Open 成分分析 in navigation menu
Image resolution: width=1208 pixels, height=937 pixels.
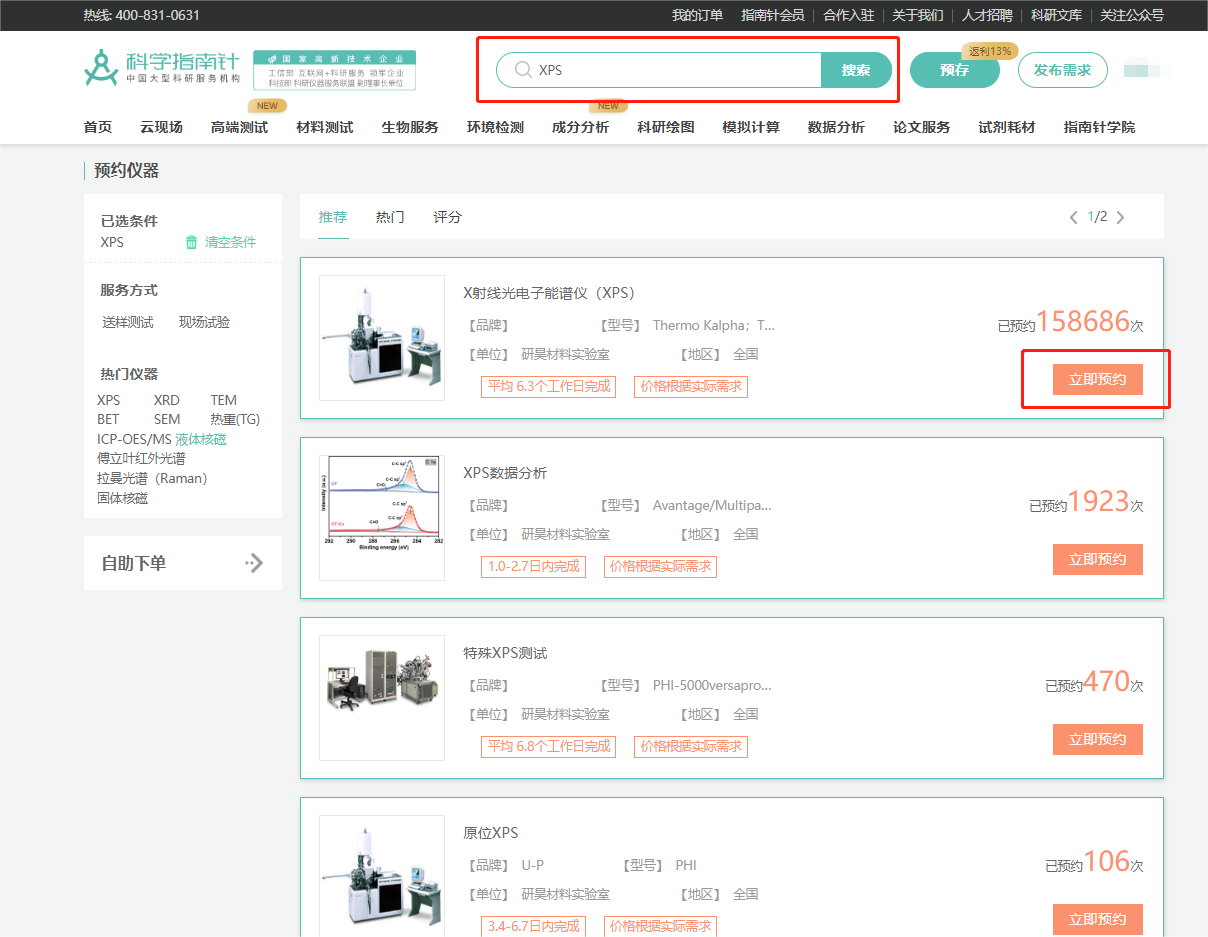[580, 127]
